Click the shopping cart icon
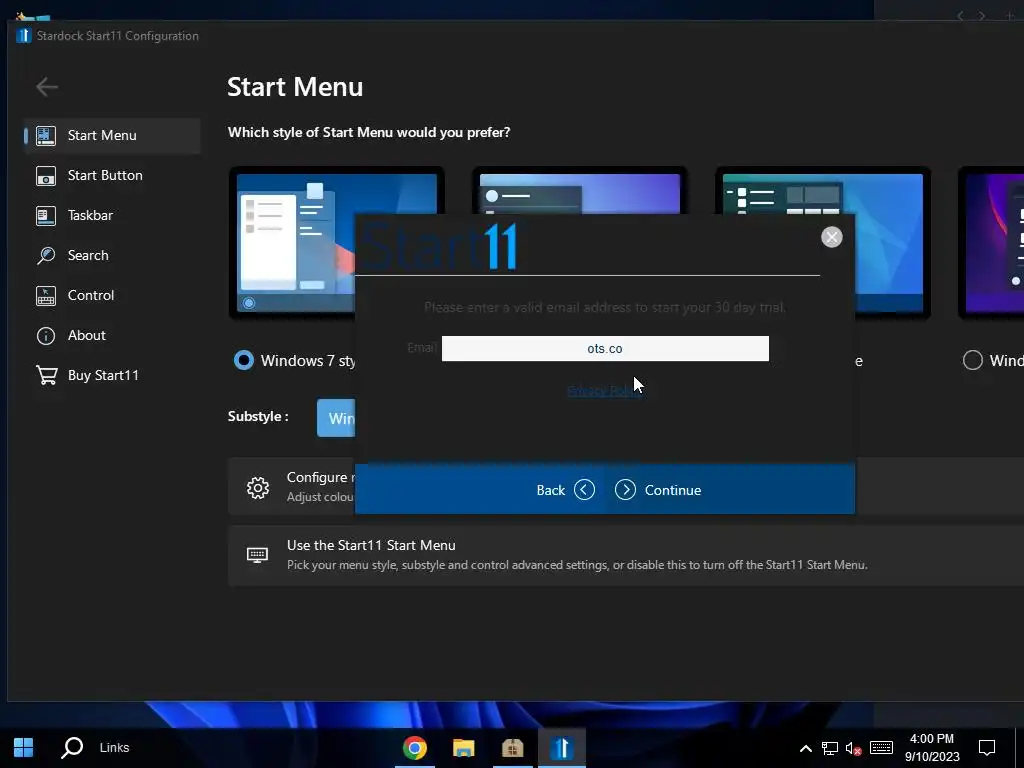The width and height of the screenshot is (1024, 768). [x=46, y=376]
